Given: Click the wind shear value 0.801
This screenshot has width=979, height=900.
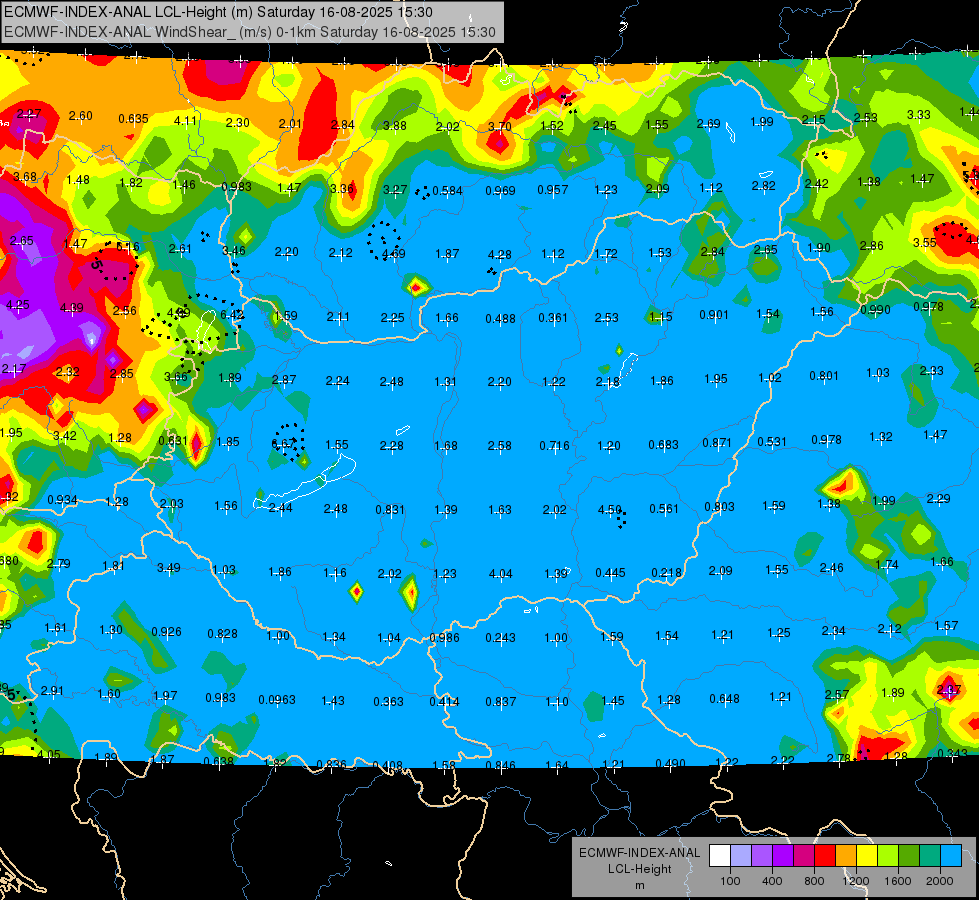Looking at the screenshot, I should (824, 375).
